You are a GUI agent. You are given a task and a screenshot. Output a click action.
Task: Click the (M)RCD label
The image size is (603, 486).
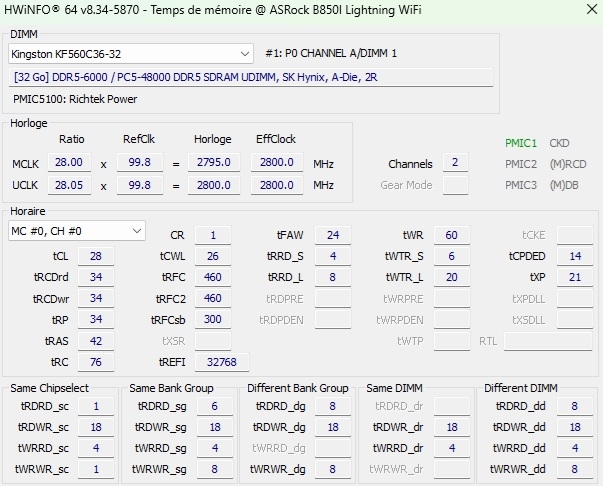click(x=566, y=164)
